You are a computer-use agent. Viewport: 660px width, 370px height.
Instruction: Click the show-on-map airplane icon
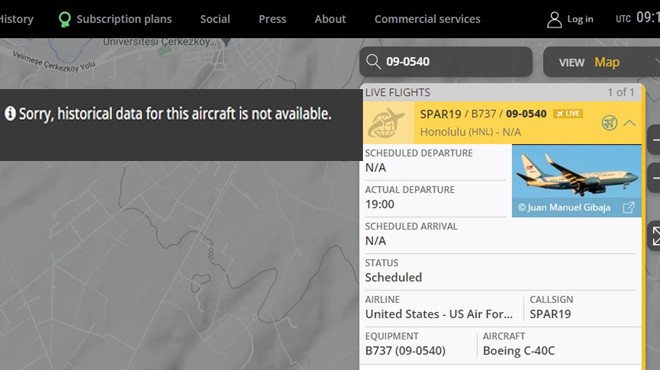609,123
